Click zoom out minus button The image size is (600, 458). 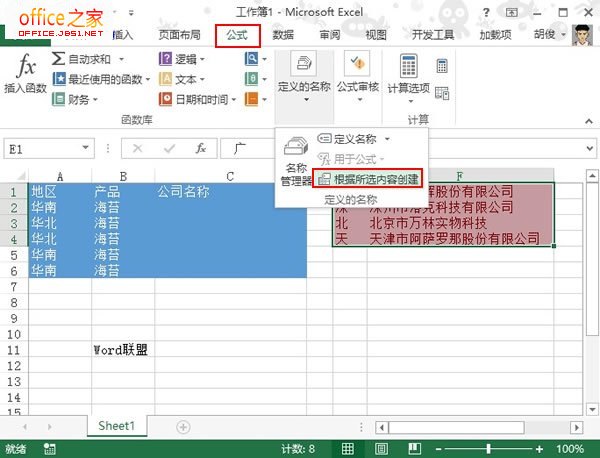439,449
